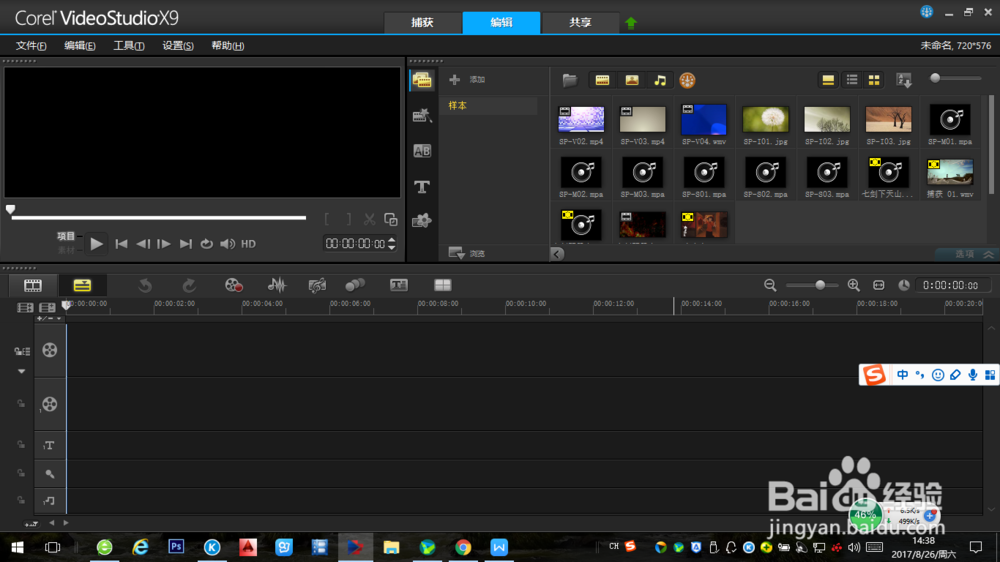
Task: Collapse the library folder list arrow
Action: click(557, 254)
